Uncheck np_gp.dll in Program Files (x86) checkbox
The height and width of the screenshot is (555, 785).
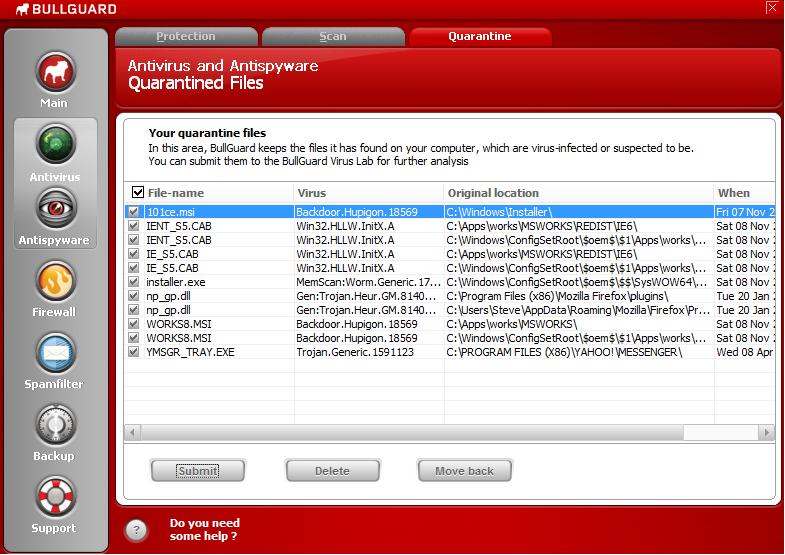(133, 296)
